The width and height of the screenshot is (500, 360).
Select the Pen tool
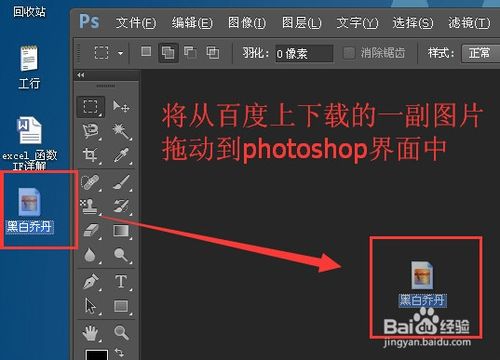pyautogui.click(x=90, y=281)
